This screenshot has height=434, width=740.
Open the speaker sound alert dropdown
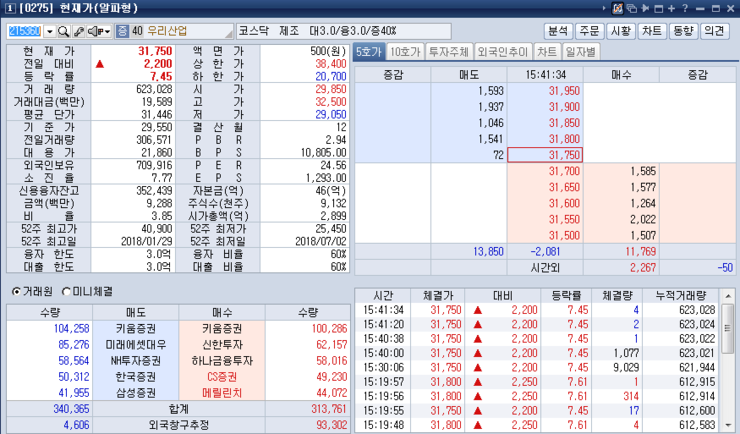coord(100,32)
